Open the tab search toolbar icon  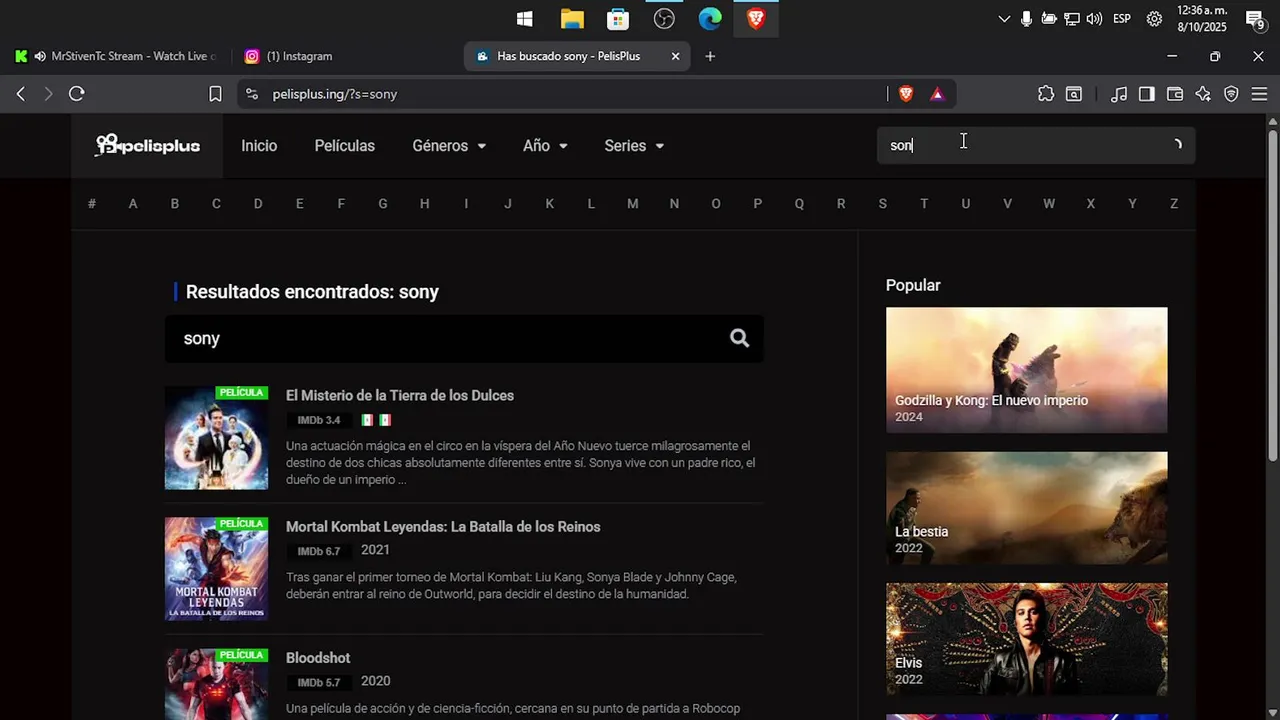click(x=1074, y=94)
